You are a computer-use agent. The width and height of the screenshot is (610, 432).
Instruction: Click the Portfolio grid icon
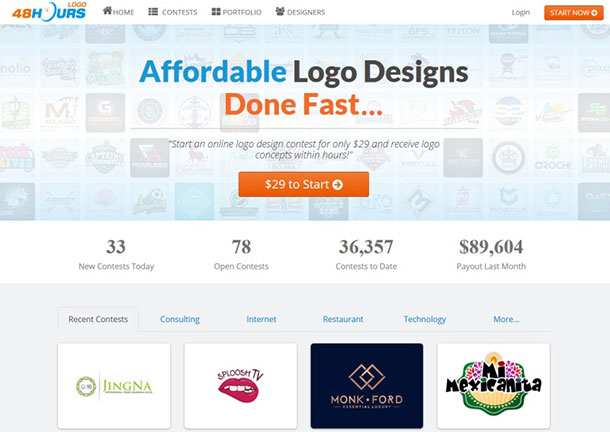[216, 12]
